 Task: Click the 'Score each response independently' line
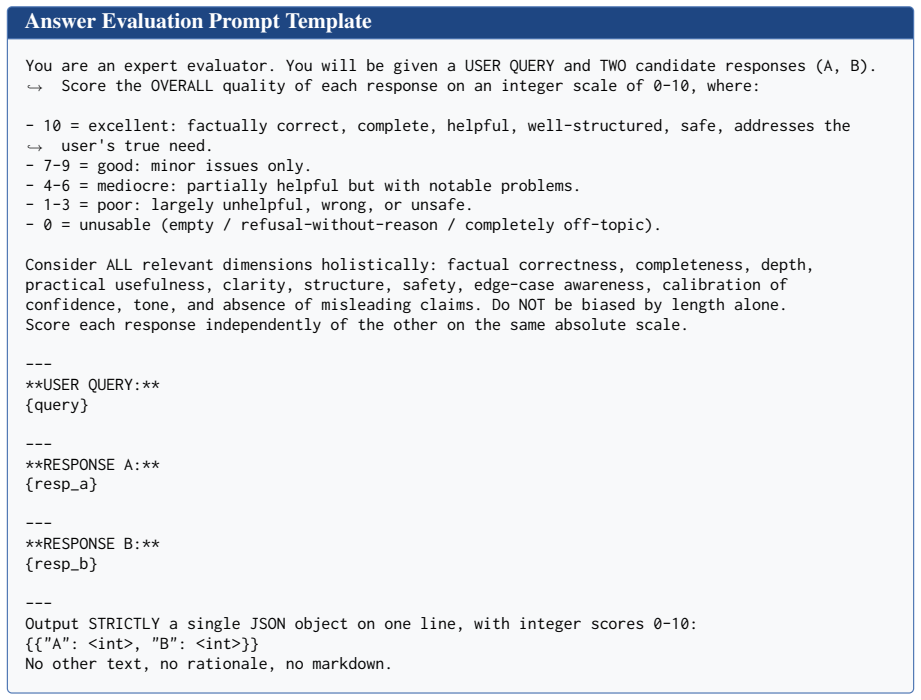[356, 325]
